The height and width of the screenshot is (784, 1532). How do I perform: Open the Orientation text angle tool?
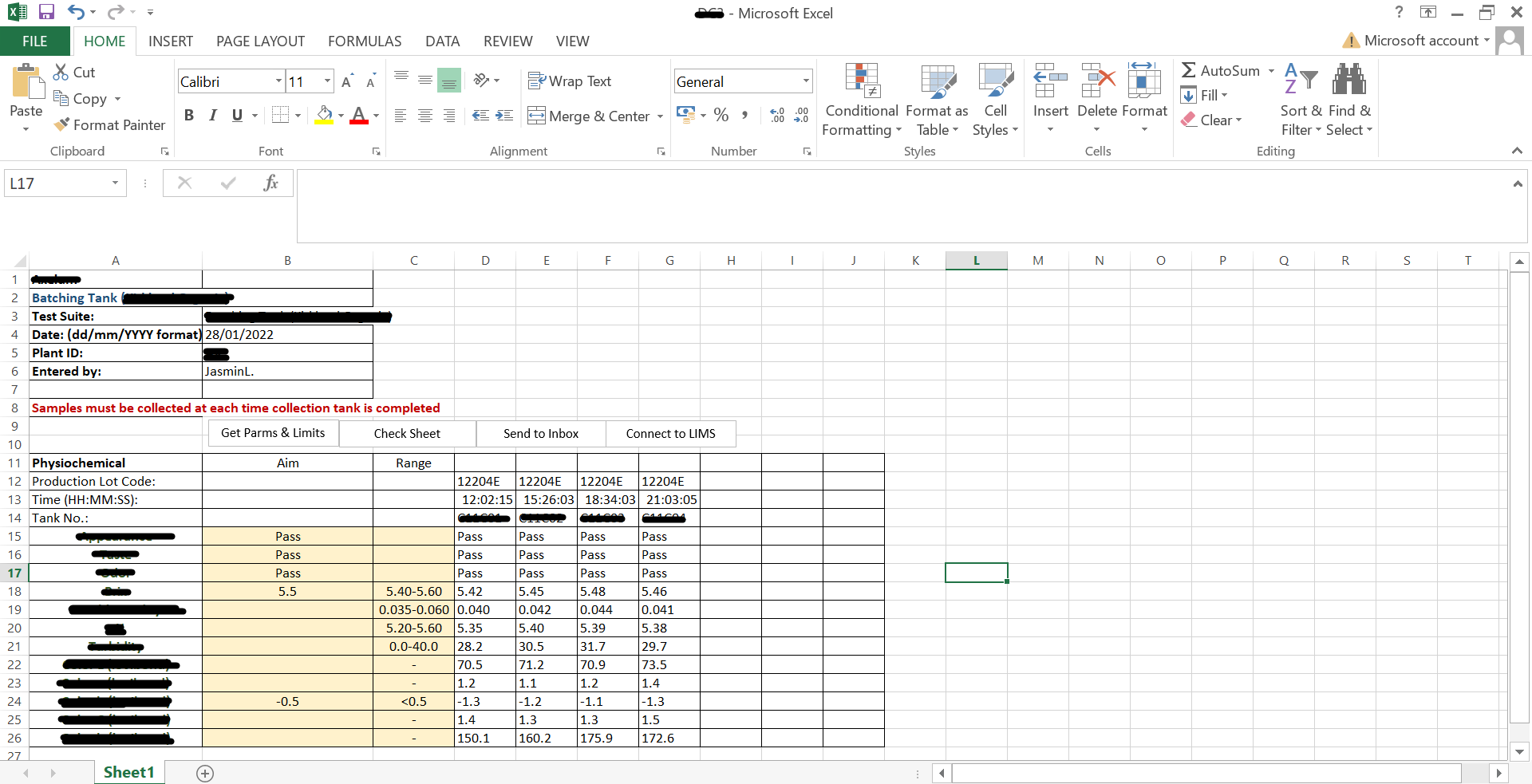point(481,80)
